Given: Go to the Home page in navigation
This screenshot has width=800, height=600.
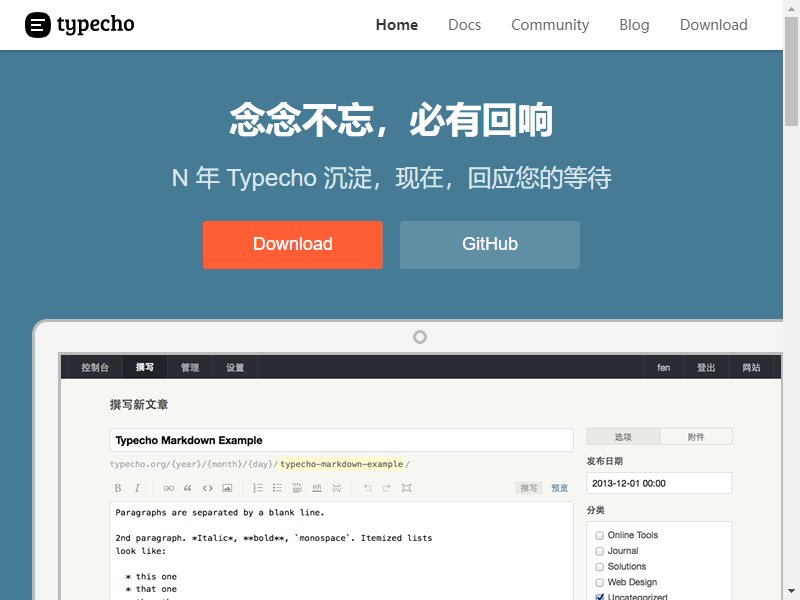Looking at the screenshot, I should coord(397,25).
